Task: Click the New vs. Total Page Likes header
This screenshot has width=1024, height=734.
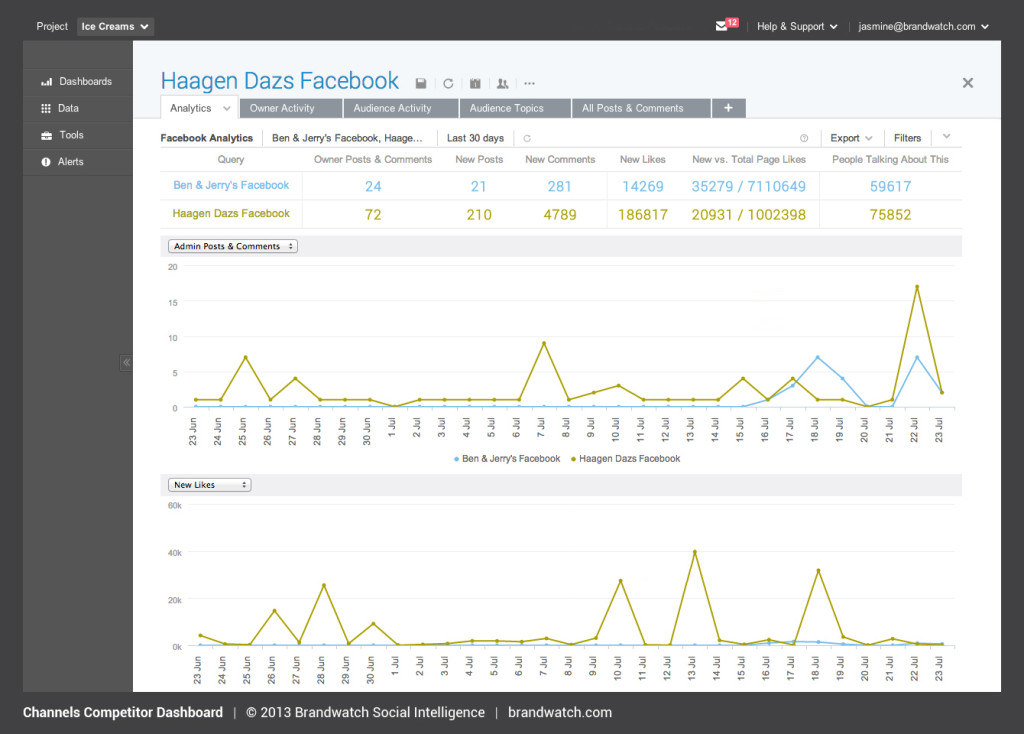Action: pos(749,159)
